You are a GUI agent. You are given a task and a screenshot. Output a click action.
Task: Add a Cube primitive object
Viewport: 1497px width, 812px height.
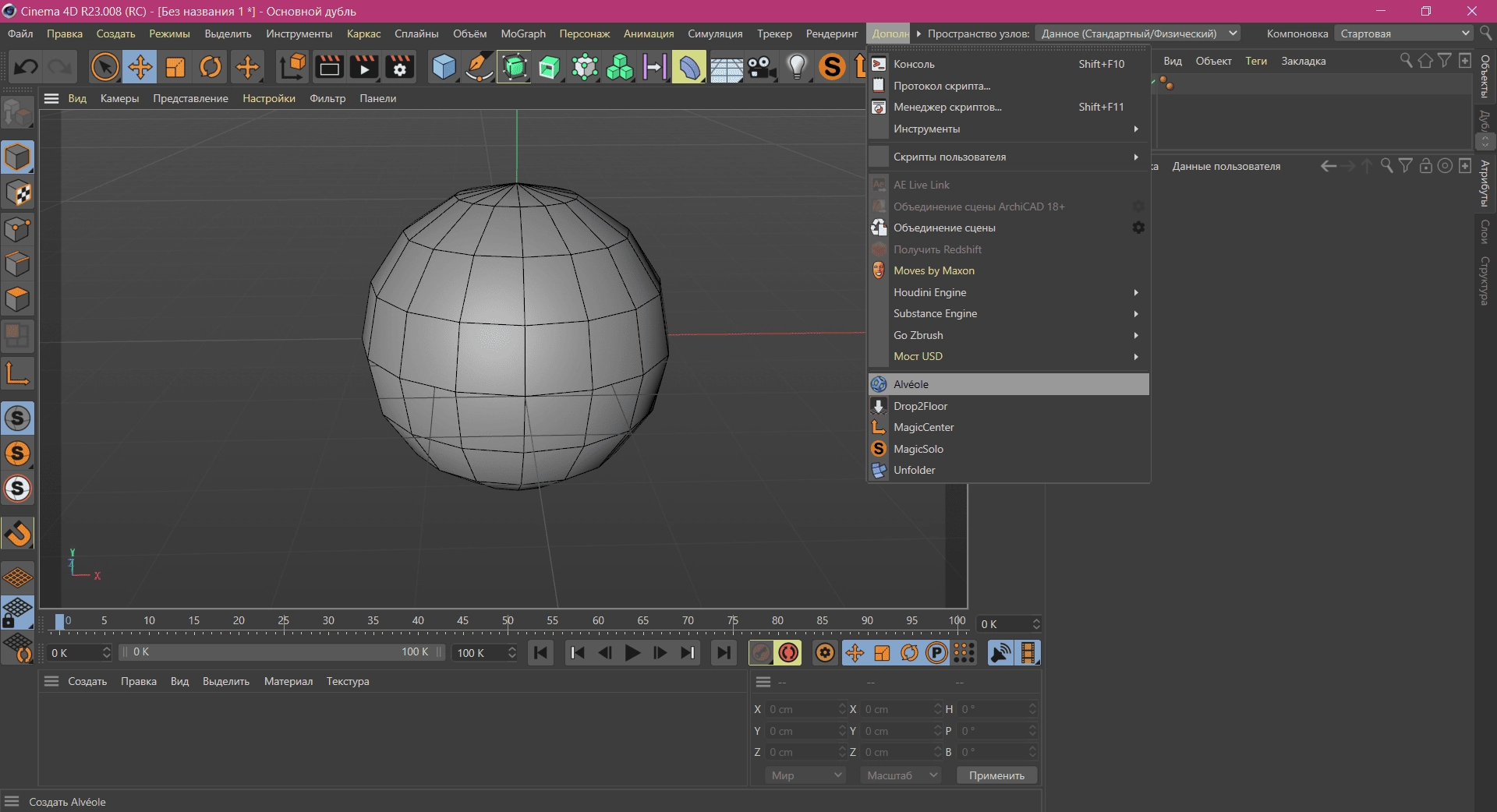(444, 67)
